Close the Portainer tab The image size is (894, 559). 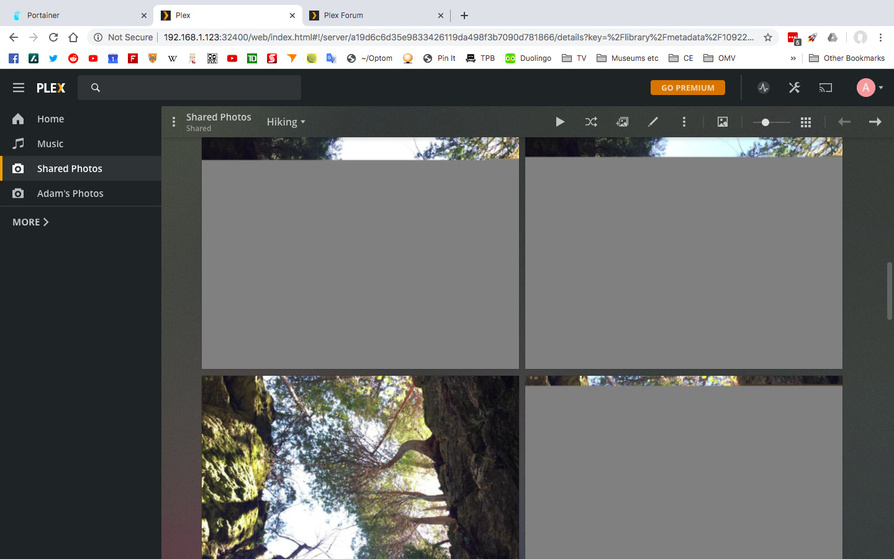pyautogui.click(x=144, y=15)
